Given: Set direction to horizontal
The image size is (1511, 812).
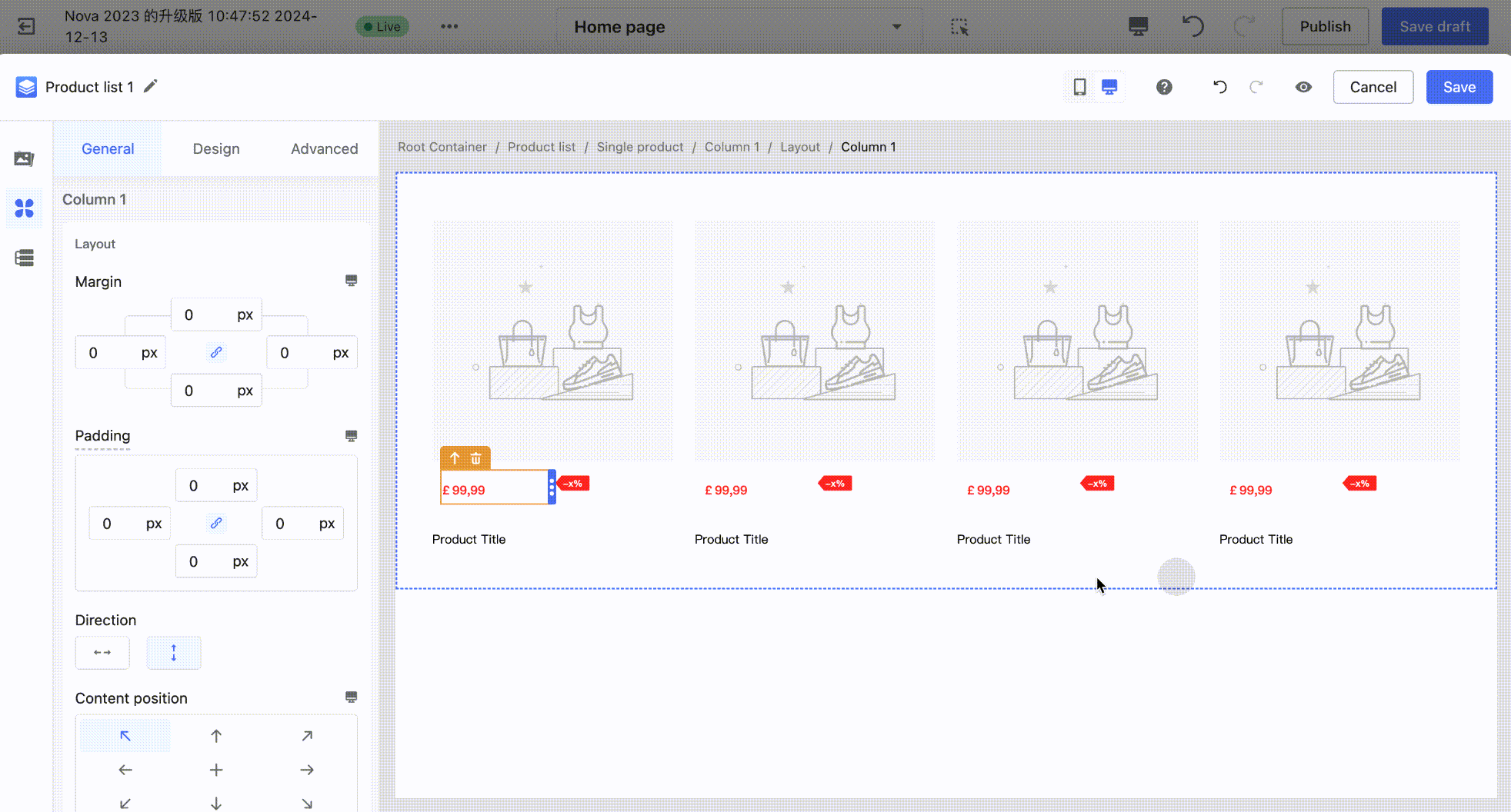Looking at the screenshot, I should (x=102, y=652).
